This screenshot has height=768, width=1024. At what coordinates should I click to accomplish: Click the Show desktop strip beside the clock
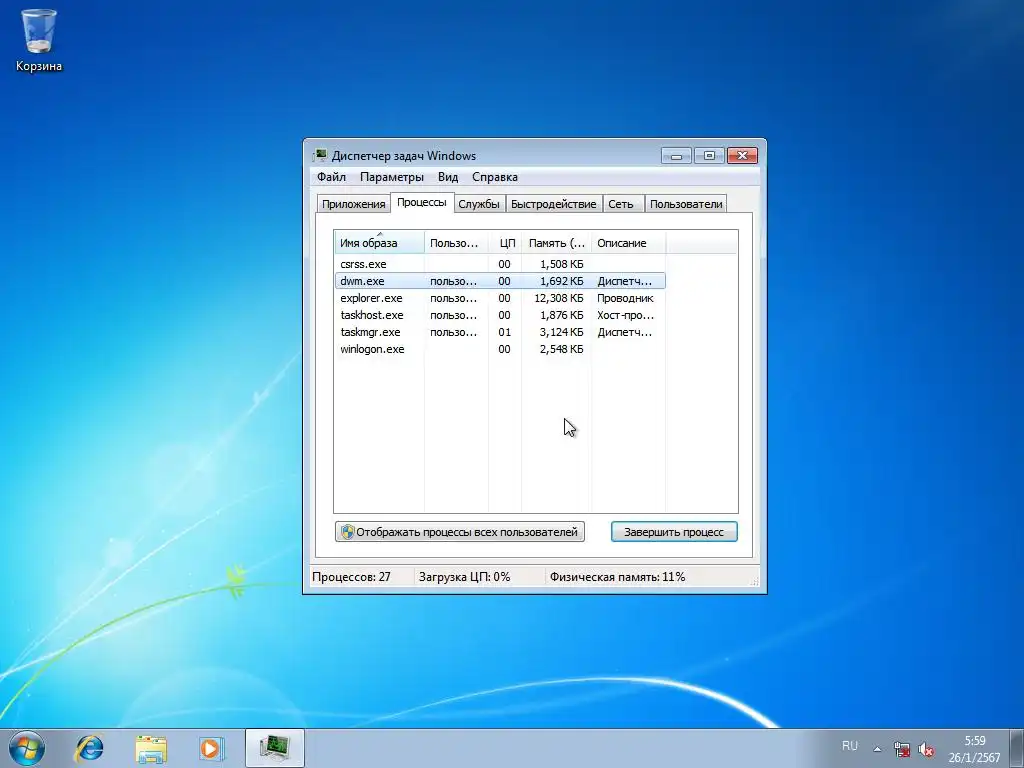coord(1016,748)
